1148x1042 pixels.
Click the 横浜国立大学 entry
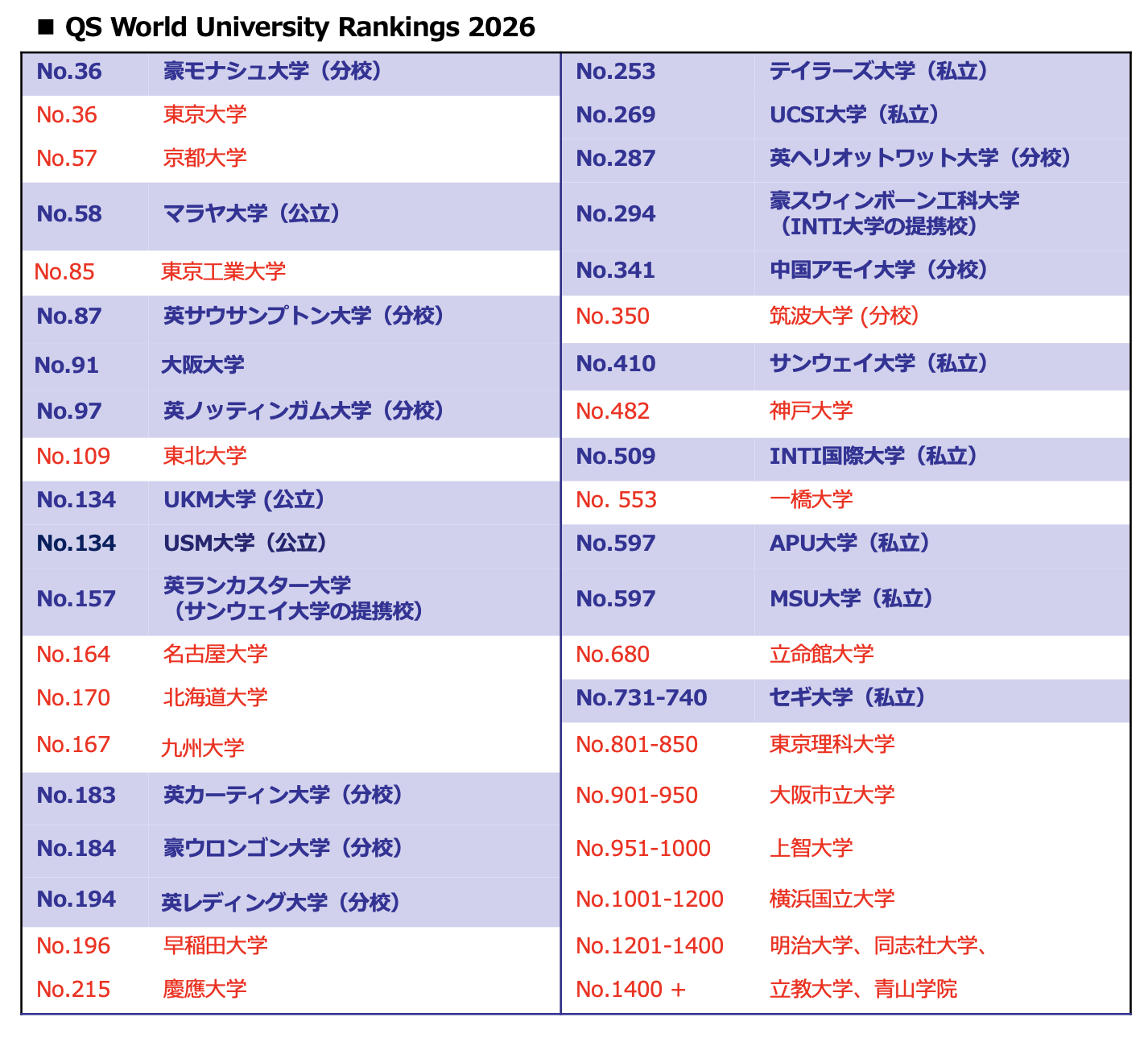click(x=832, y=899)
